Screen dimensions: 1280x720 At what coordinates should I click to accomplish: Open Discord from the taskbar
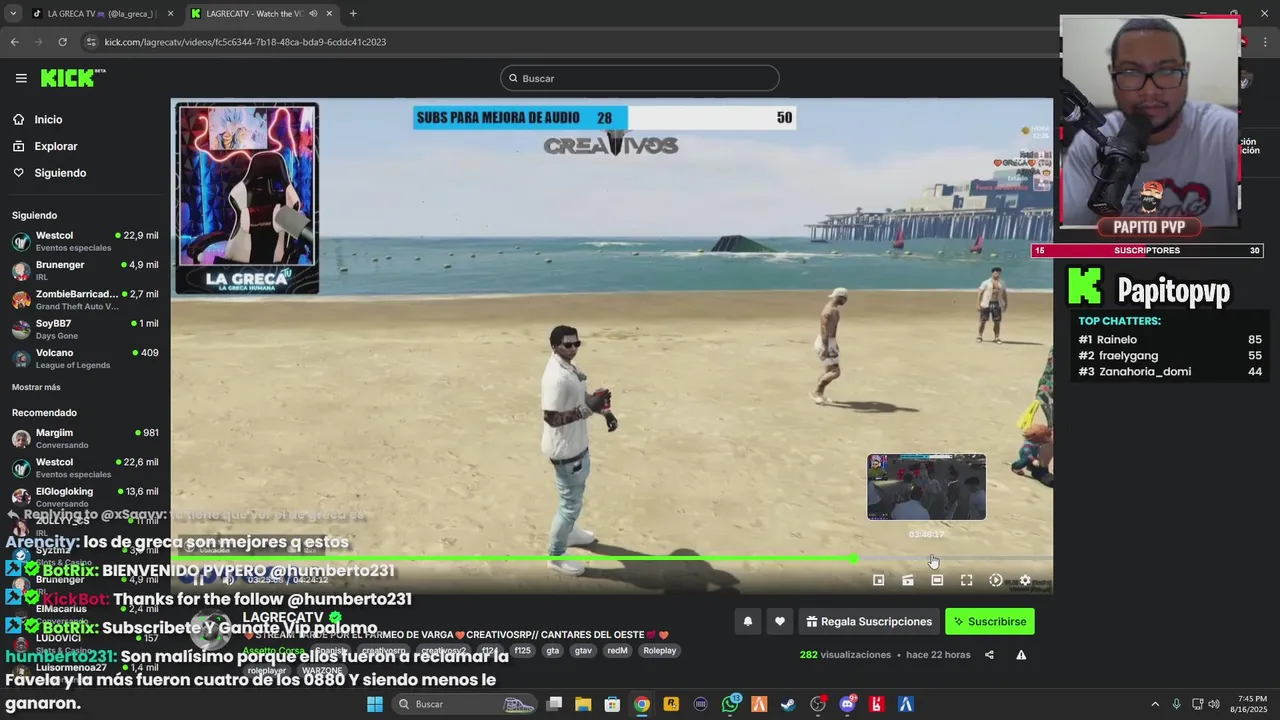[848, 704]
